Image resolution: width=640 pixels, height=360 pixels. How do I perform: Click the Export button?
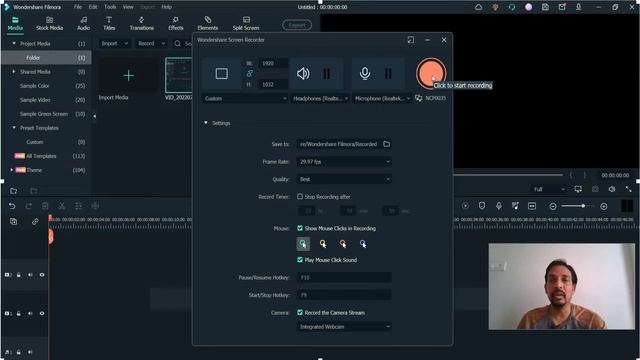[297, 25]
